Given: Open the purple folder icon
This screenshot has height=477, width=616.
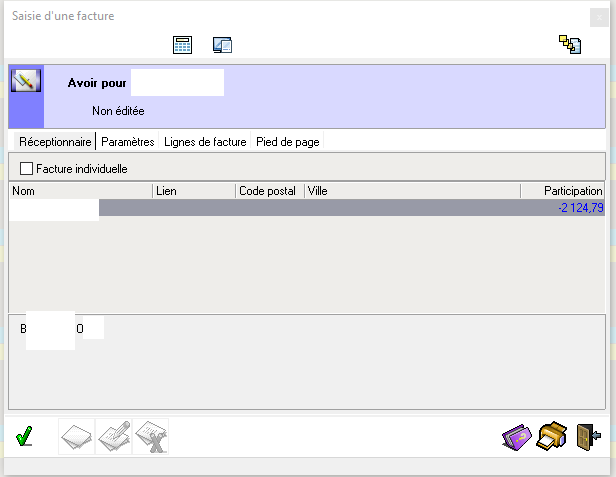Looking at the screenshot, I should pos(518,437).
